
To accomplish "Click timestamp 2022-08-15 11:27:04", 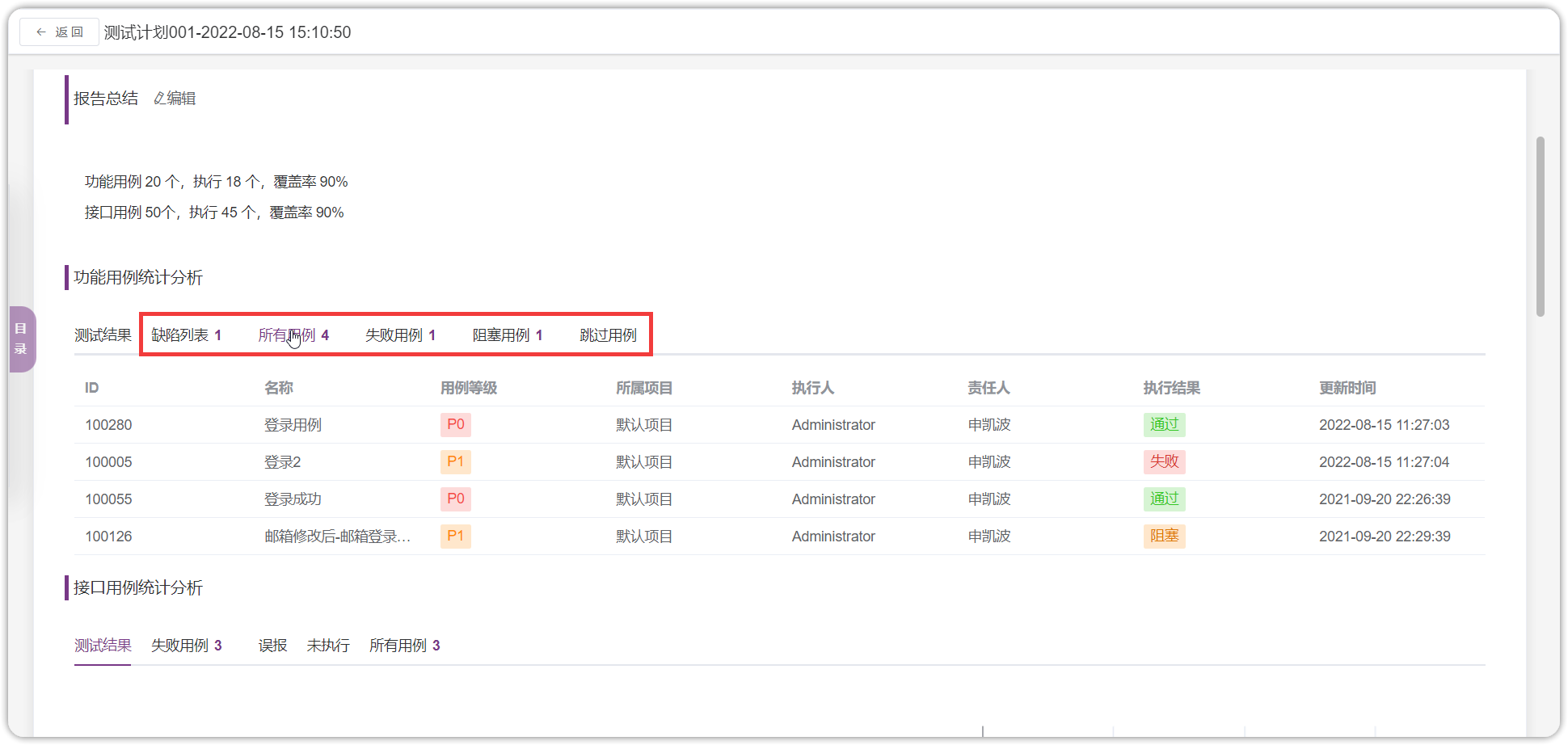I will (x=1385, y=462).
